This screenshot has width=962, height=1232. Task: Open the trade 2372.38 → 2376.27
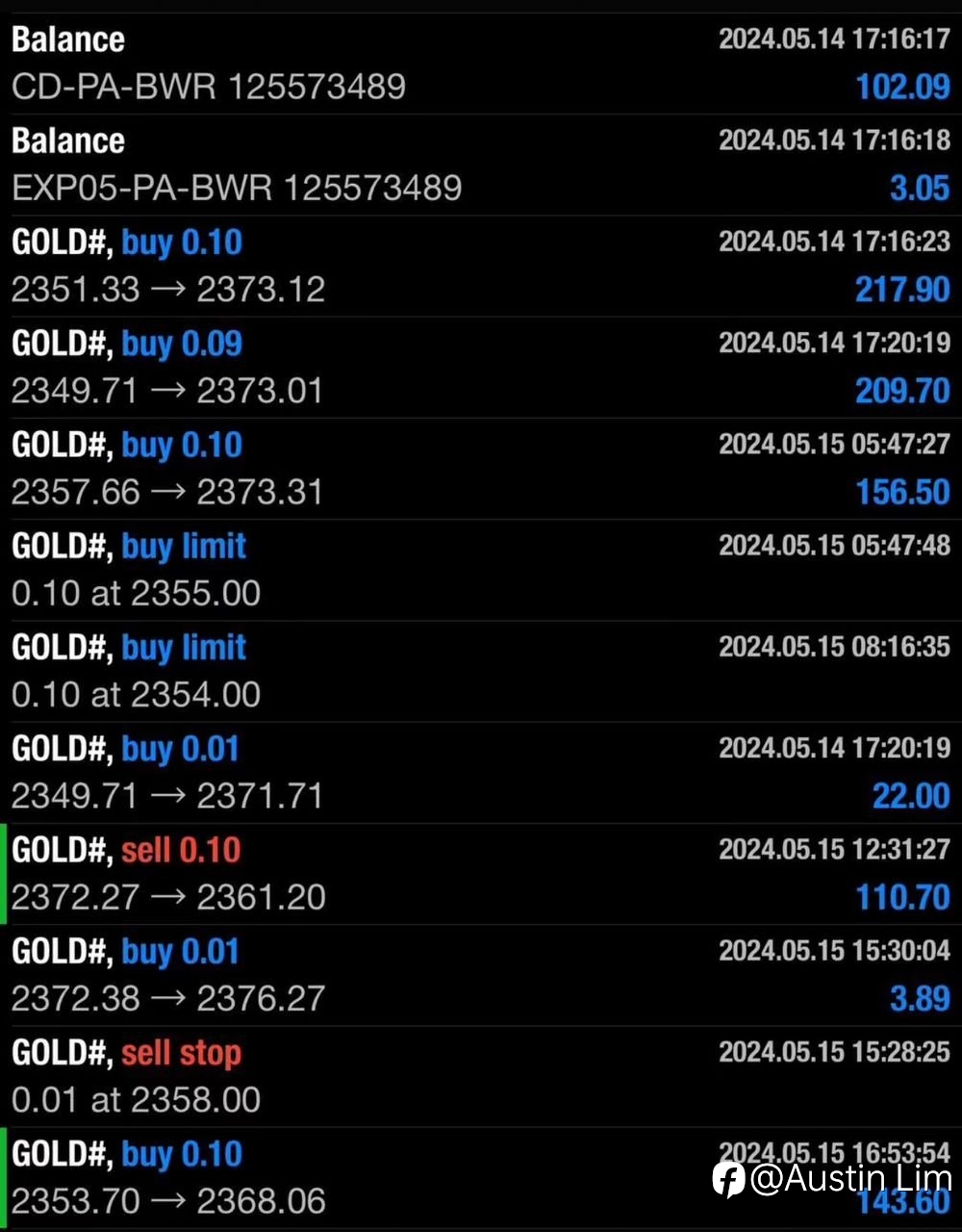pyautogui.click(x=481, y=975)
